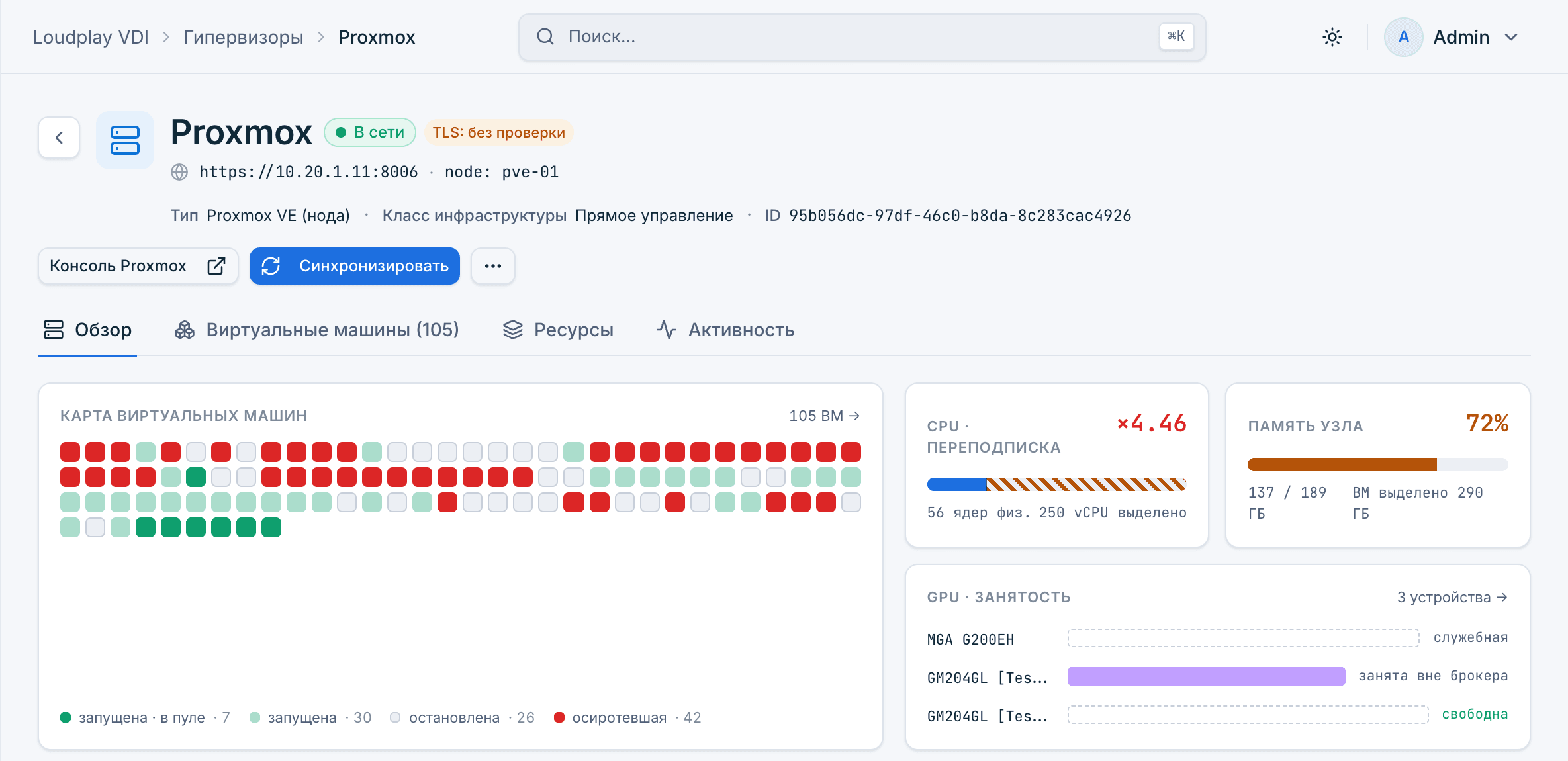
Task: Click the свободна GPU status
Action: [1475, 714]
